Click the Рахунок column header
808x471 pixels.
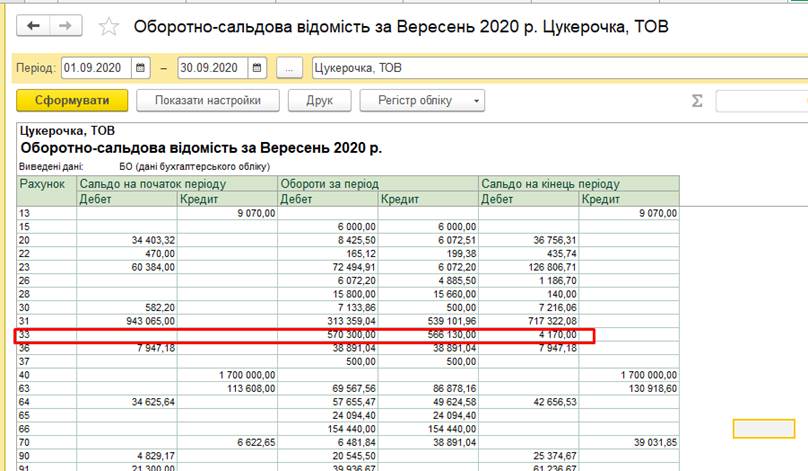pyautogui.click(x=46, y=184)
